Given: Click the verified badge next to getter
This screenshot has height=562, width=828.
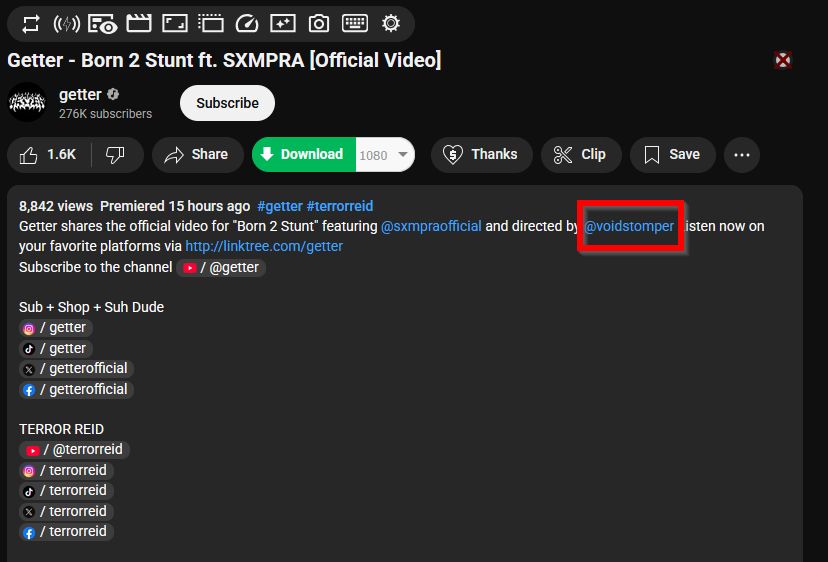Looking at the screenshot, I should (x=113, y=95).
